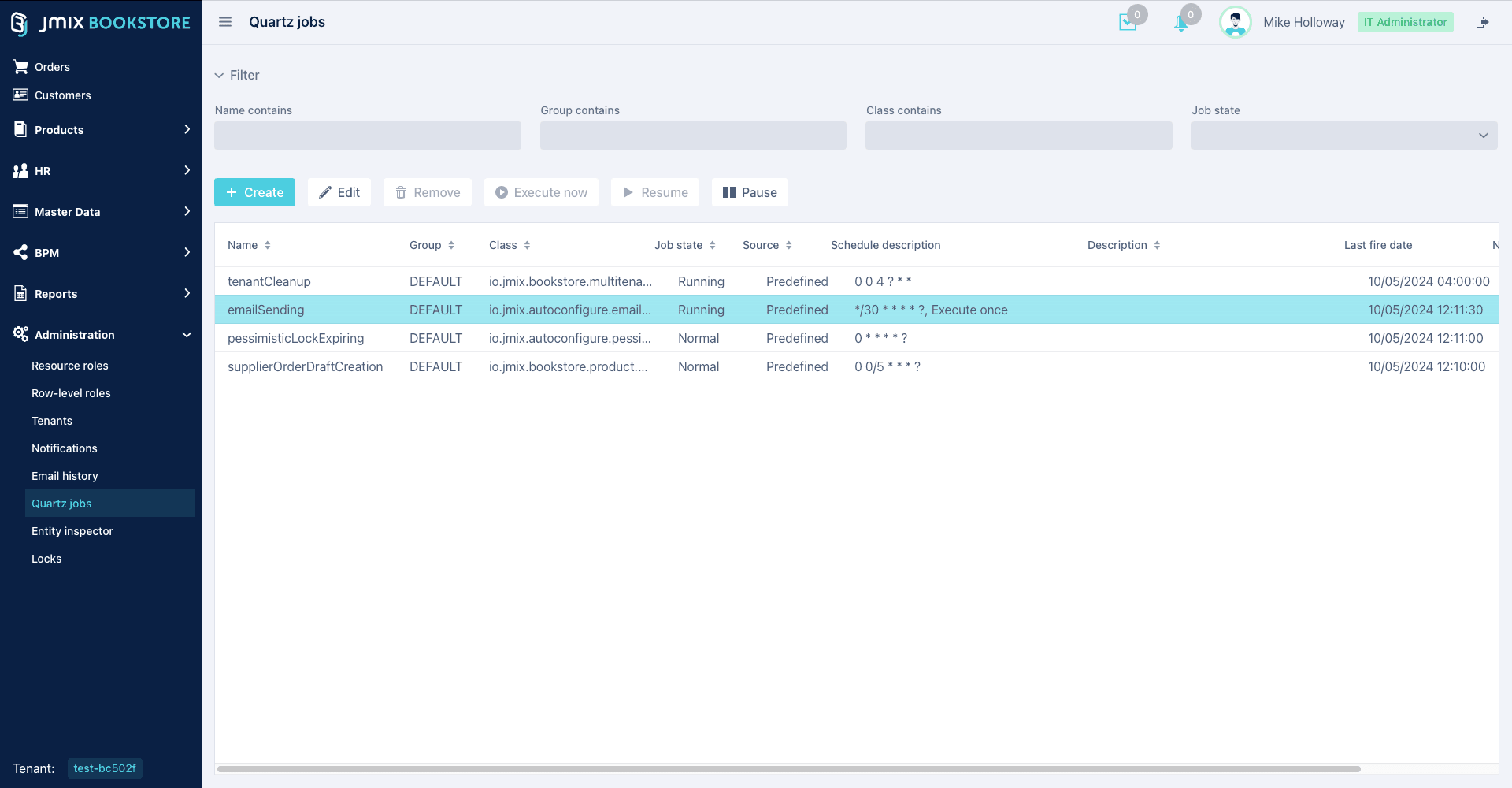This screenshot has width=1512, height=788.
Task: Focus the Name contains input field
Action: point(368,136)
